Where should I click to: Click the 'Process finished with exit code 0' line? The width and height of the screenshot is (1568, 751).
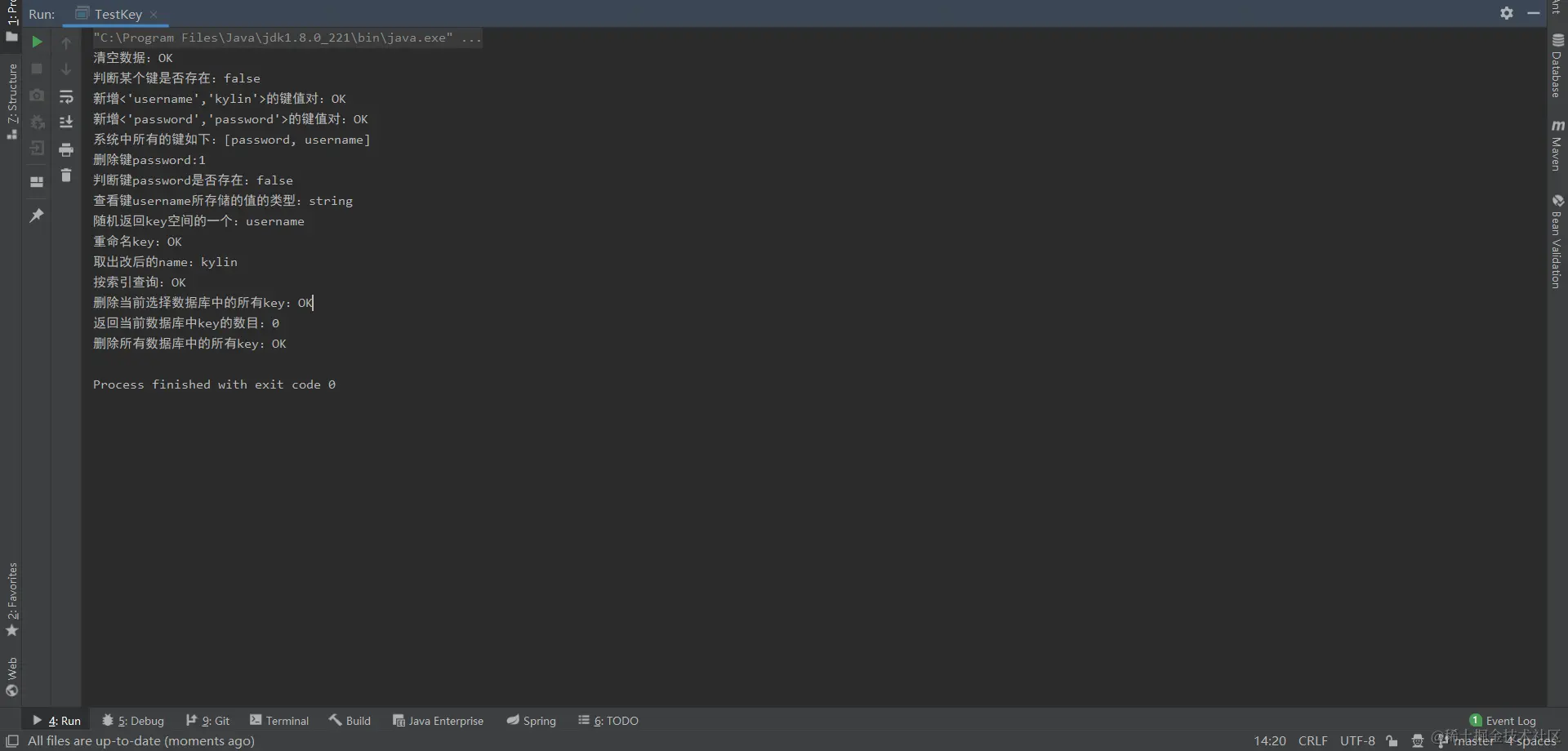[x=214, y=384]
